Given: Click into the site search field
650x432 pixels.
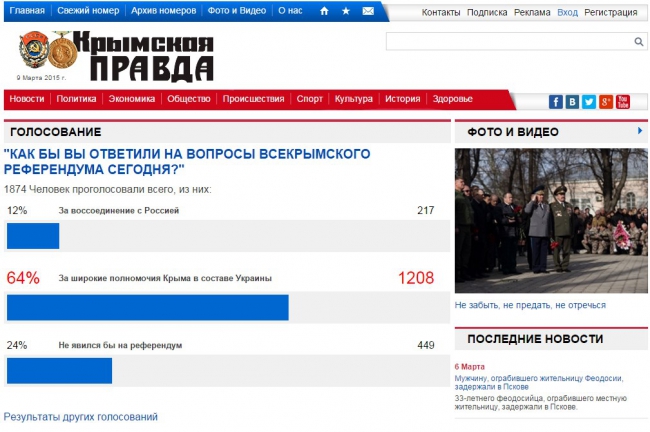Looking at the screenshot, I should [510, 41].
